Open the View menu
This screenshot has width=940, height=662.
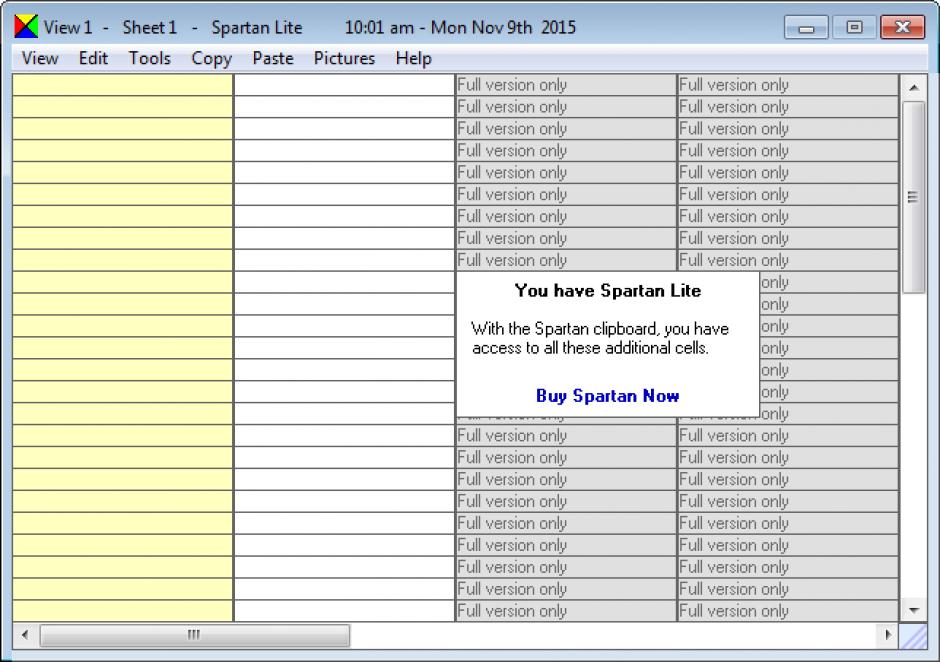tap(40, 58)
